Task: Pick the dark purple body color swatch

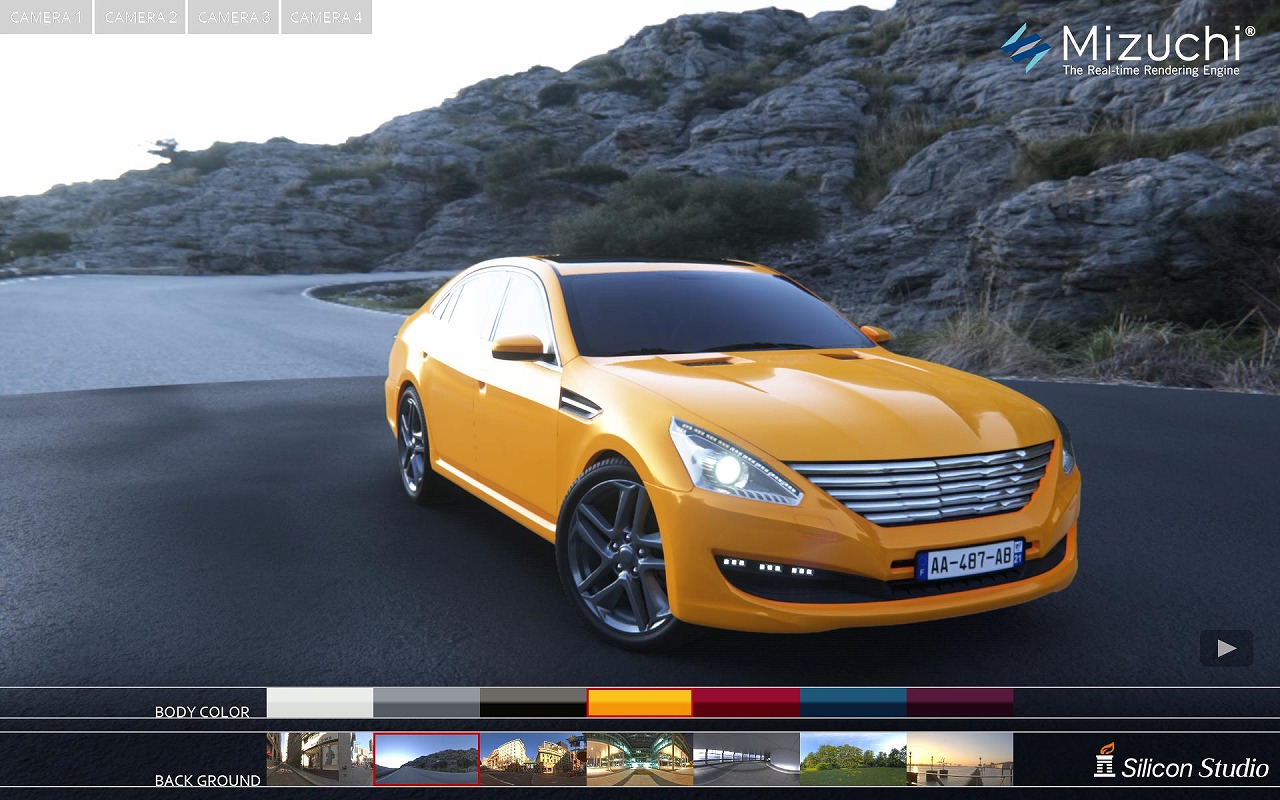Action: (960, 702)
